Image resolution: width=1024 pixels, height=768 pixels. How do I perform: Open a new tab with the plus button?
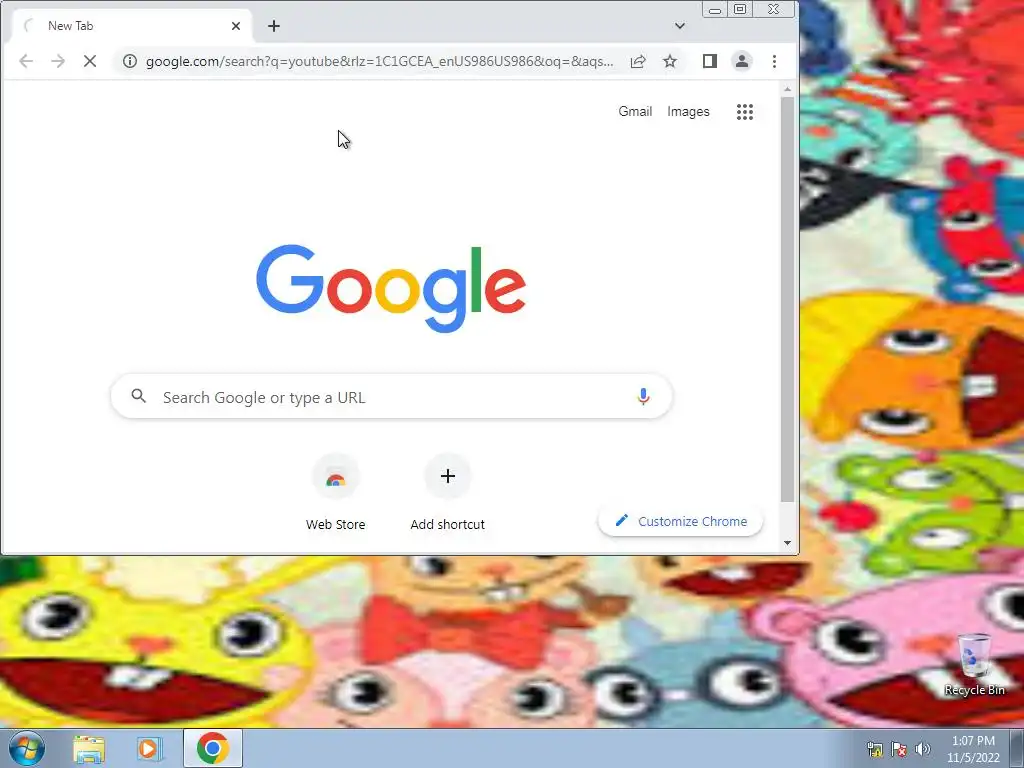coord(274,26)
